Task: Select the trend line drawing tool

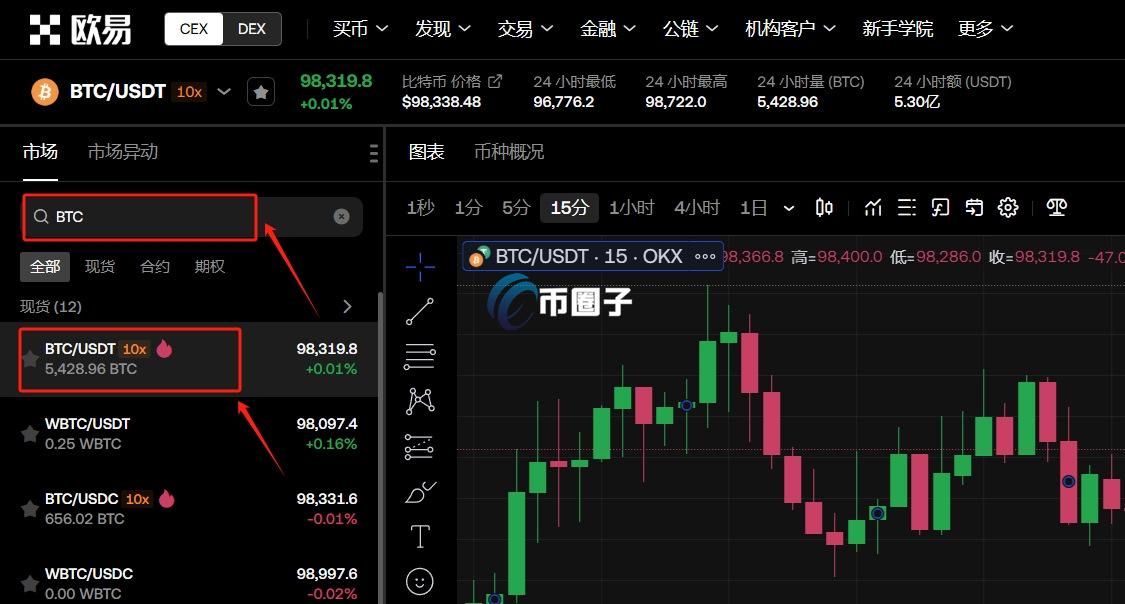Action: 419,312
